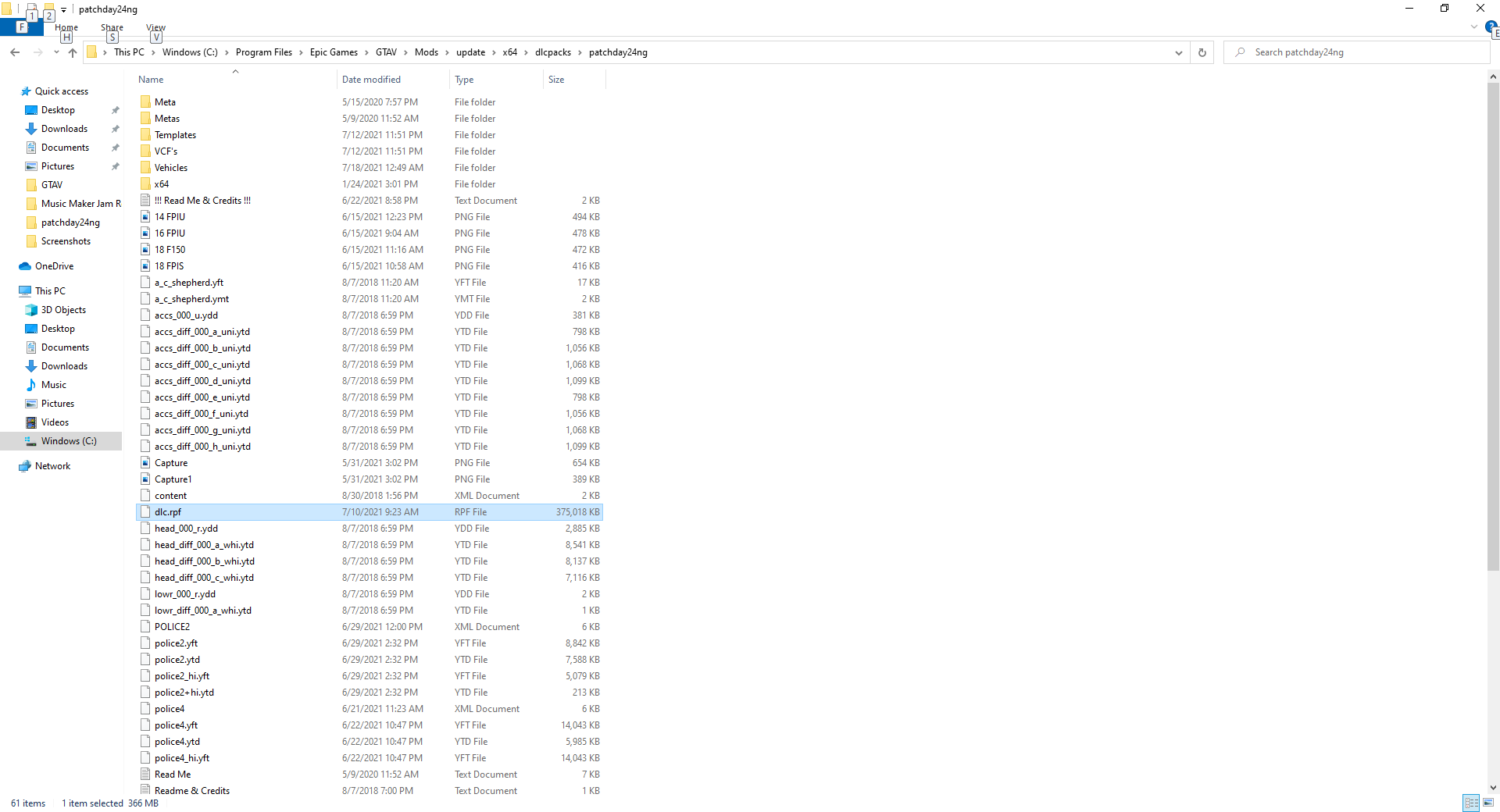Click the scrollbar down arrow
1500x812 pixels.
pyautogui.click(x=1493, y=788)
